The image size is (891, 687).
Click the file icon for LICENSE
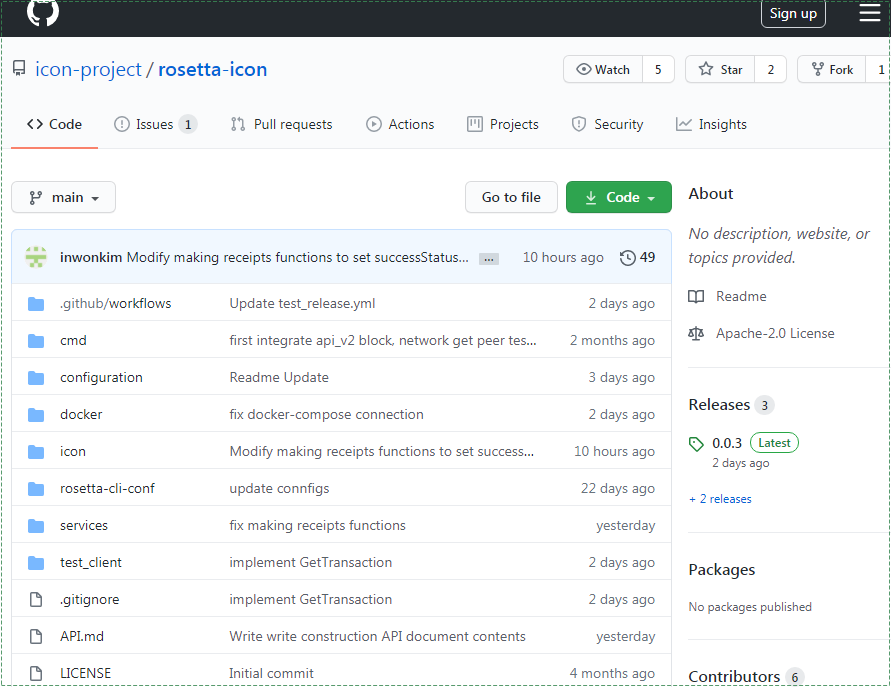click(36, 673)
